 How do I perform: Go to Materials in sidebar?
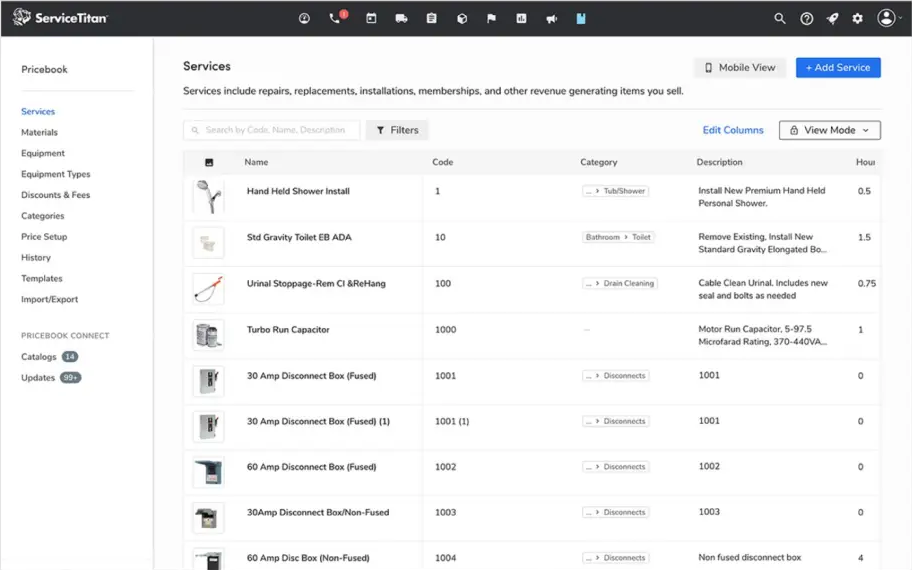pyautogui.click(x=40, y=132)
